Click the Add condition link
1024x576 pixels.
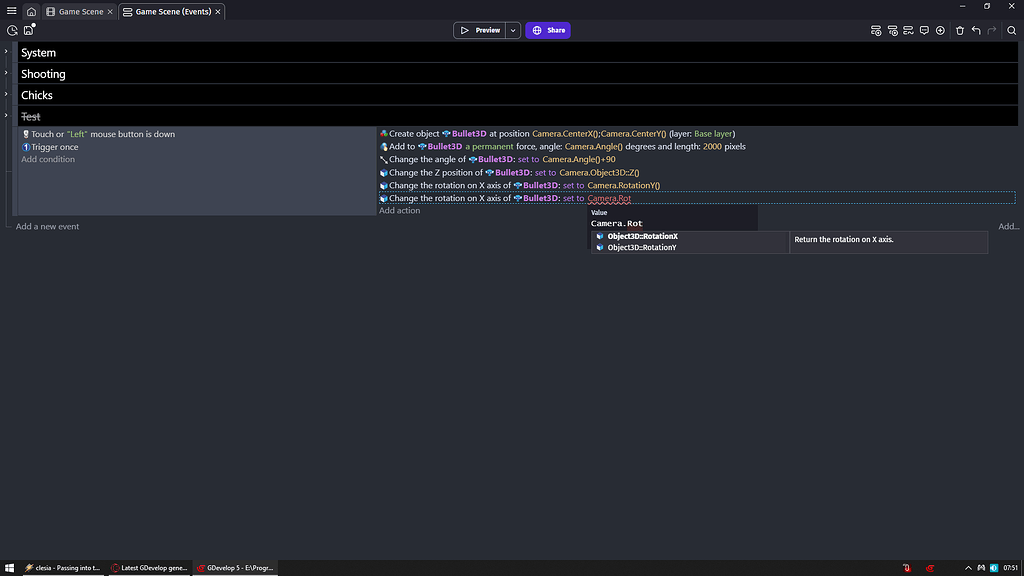[x=48, y=159]
